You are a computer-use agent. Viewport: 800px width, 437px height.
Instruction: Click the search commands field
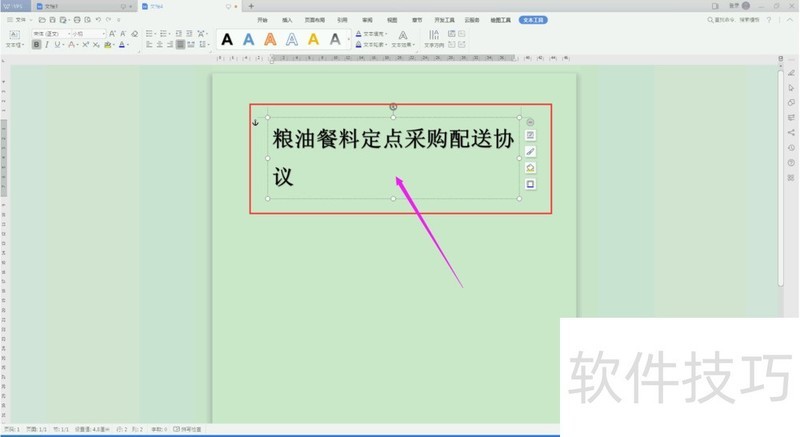[733, 20]
